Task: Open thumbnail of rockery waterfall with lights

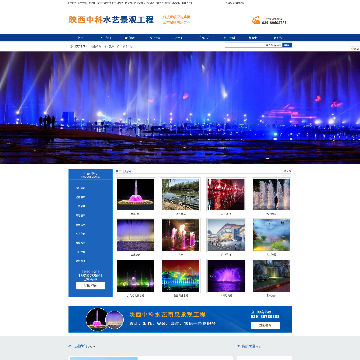Action: pos(271,276)
